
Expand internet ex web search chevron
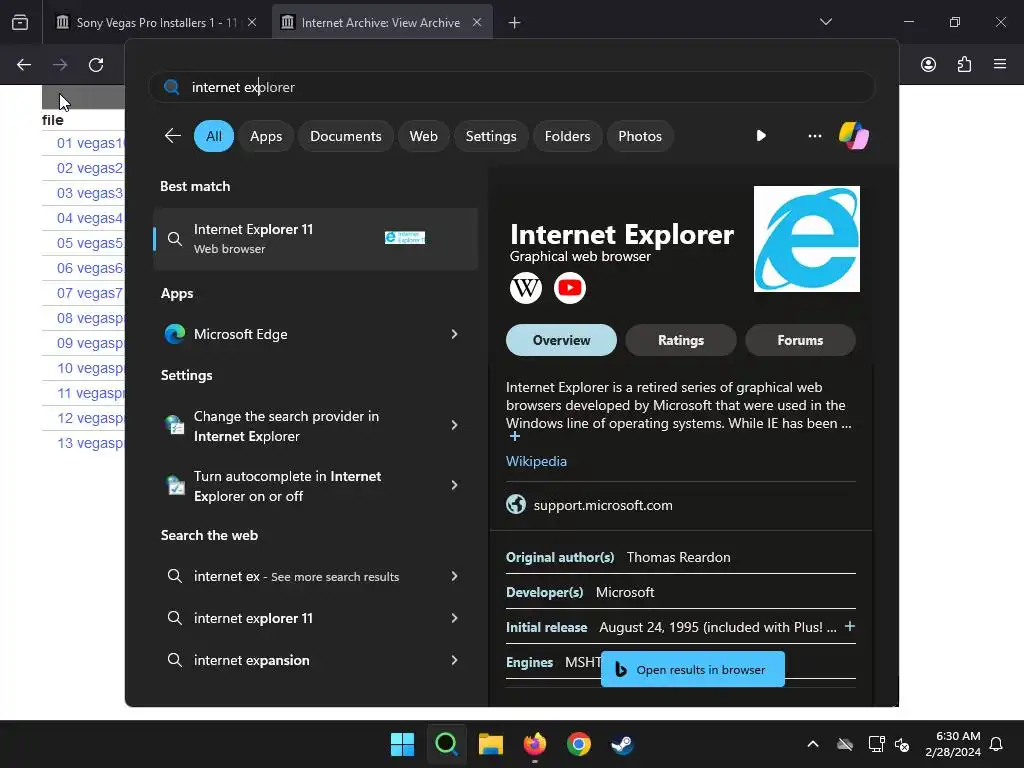(455, 576)
